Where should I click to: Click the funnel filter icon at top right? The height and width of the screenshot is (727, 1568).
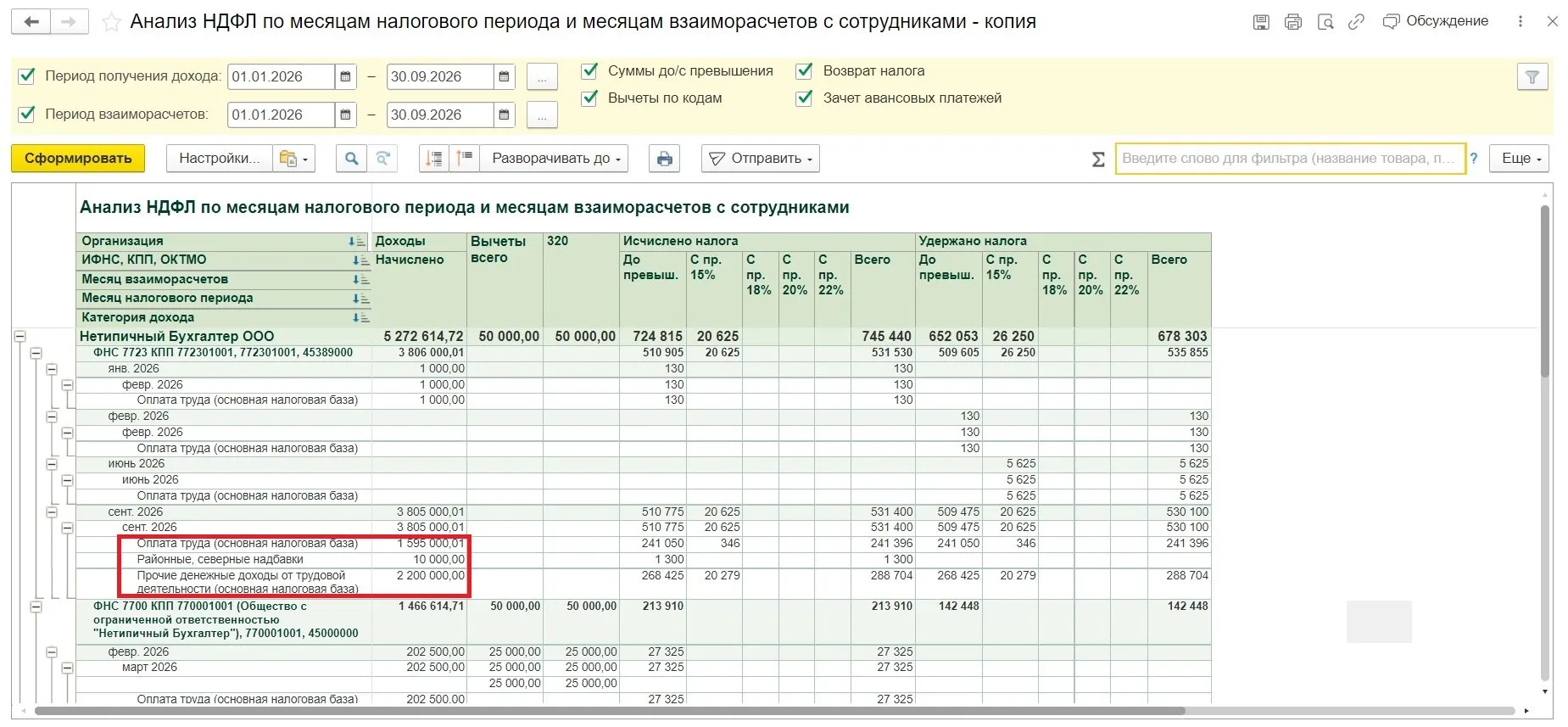[1532, 77]
